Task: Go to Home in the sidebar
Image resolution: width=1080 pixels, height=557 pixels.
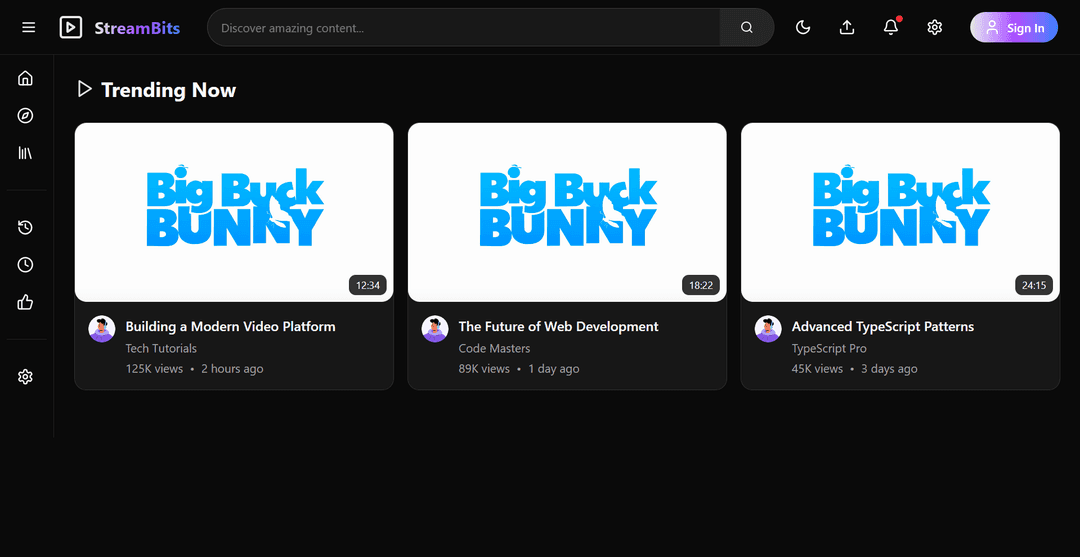Action: tap(25, 78)
